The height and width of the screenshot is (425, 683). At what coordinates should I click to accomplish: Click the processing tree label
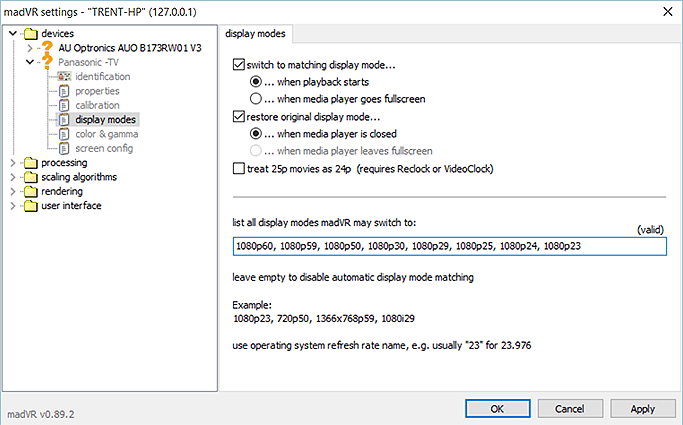pos(64,163)
